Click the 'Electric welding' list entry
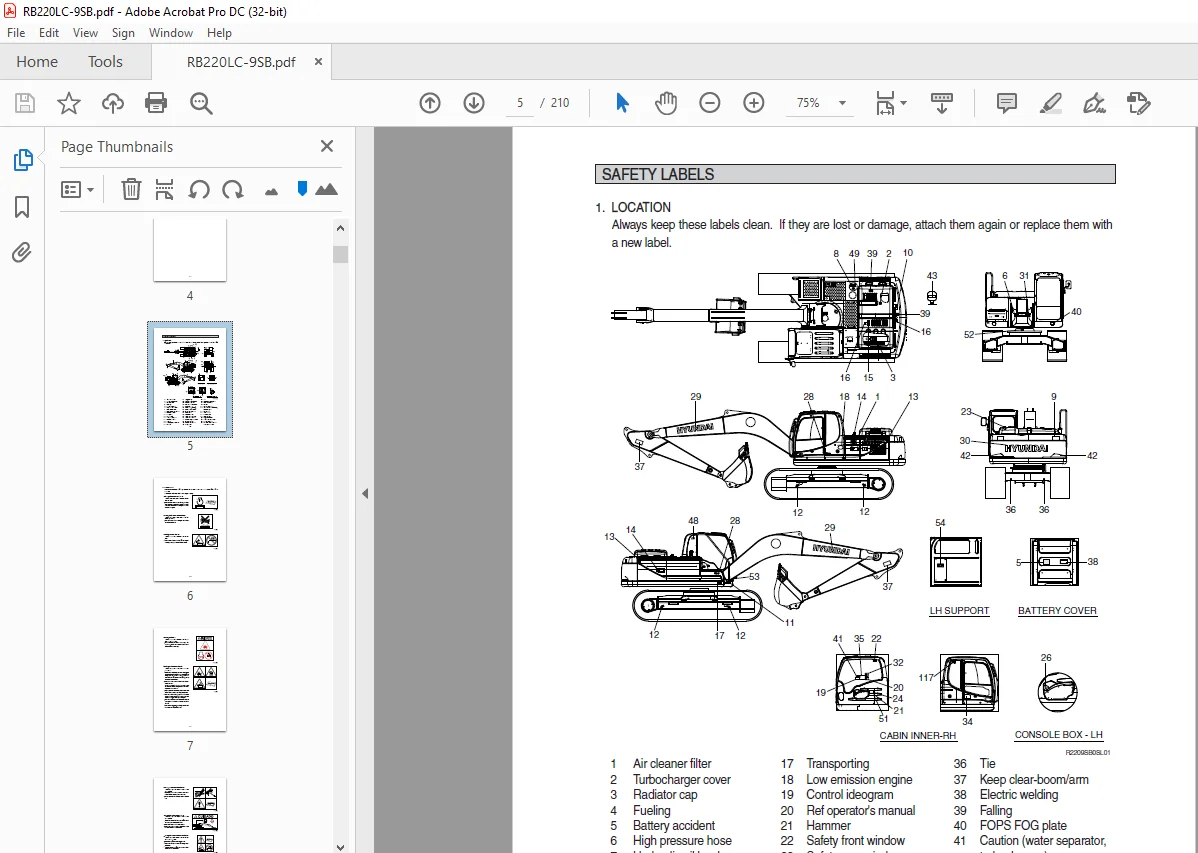The width and height of the screenshot is (1198, 853). [x=1018, y=795]
